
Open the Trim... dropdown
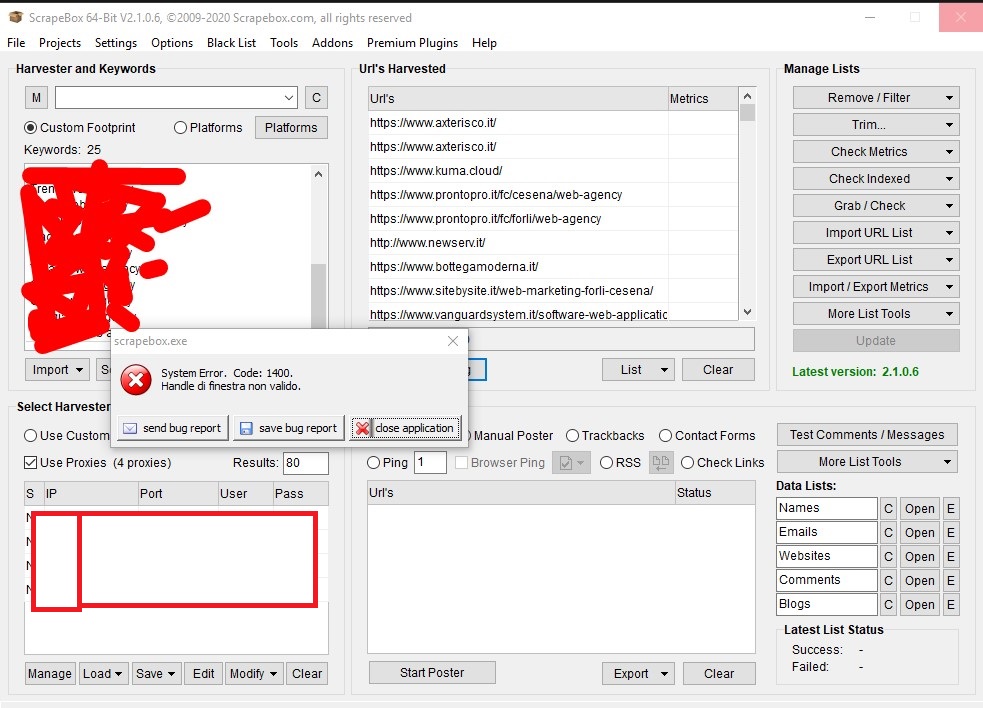876,125
